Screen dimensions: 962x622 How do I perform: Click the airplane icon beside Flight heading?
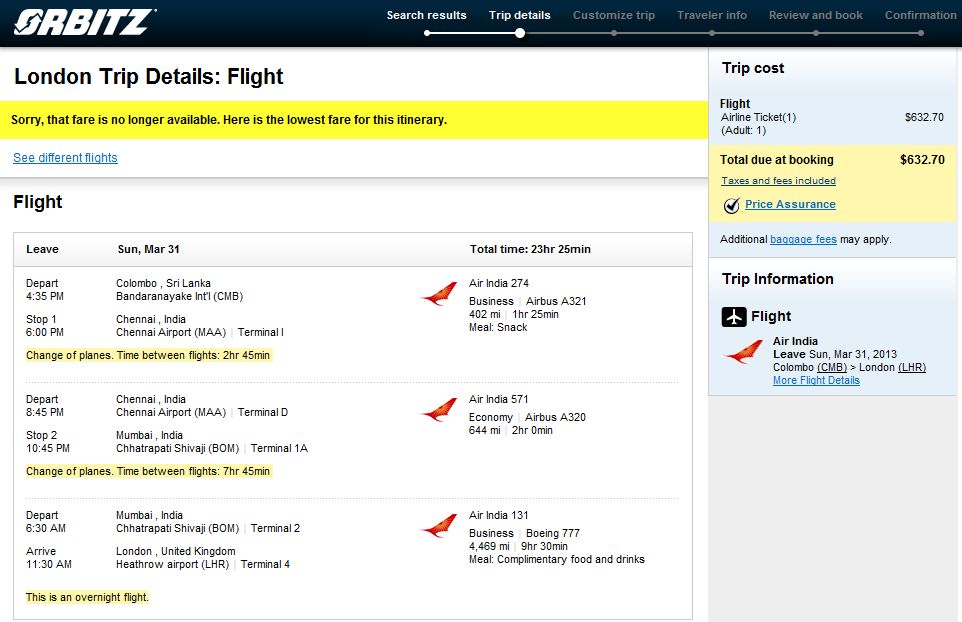(734, 317)
